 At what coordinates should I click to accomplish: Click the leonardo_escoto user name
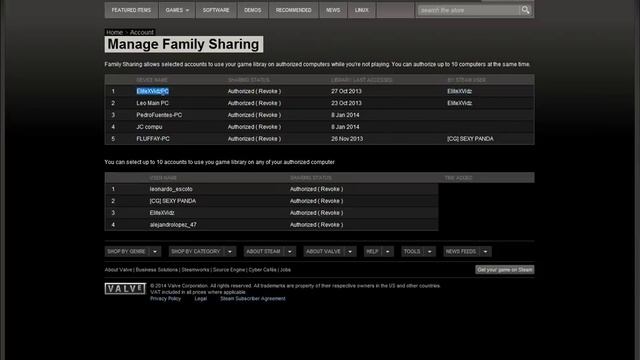[x=171, y=189]
